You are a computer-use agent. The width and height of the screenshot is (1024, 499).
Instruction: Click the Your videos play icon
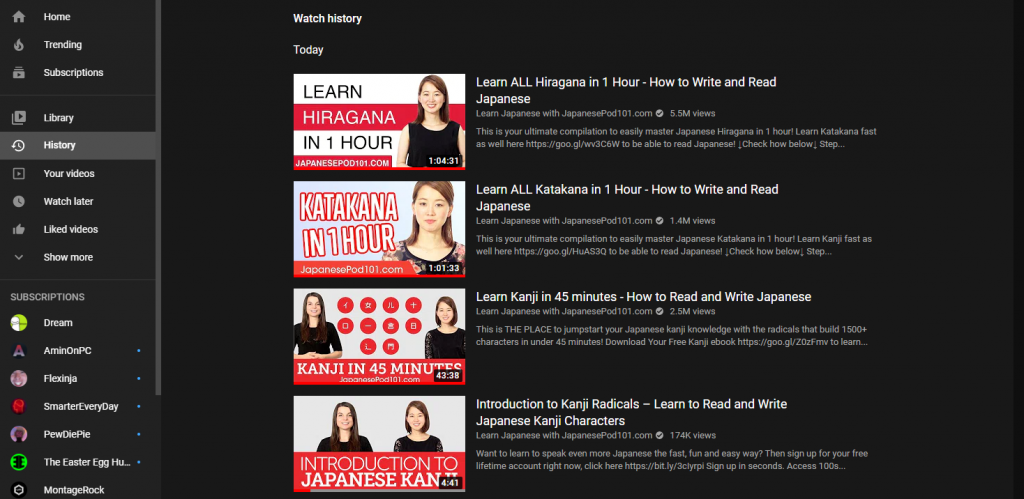coord(19,174)
